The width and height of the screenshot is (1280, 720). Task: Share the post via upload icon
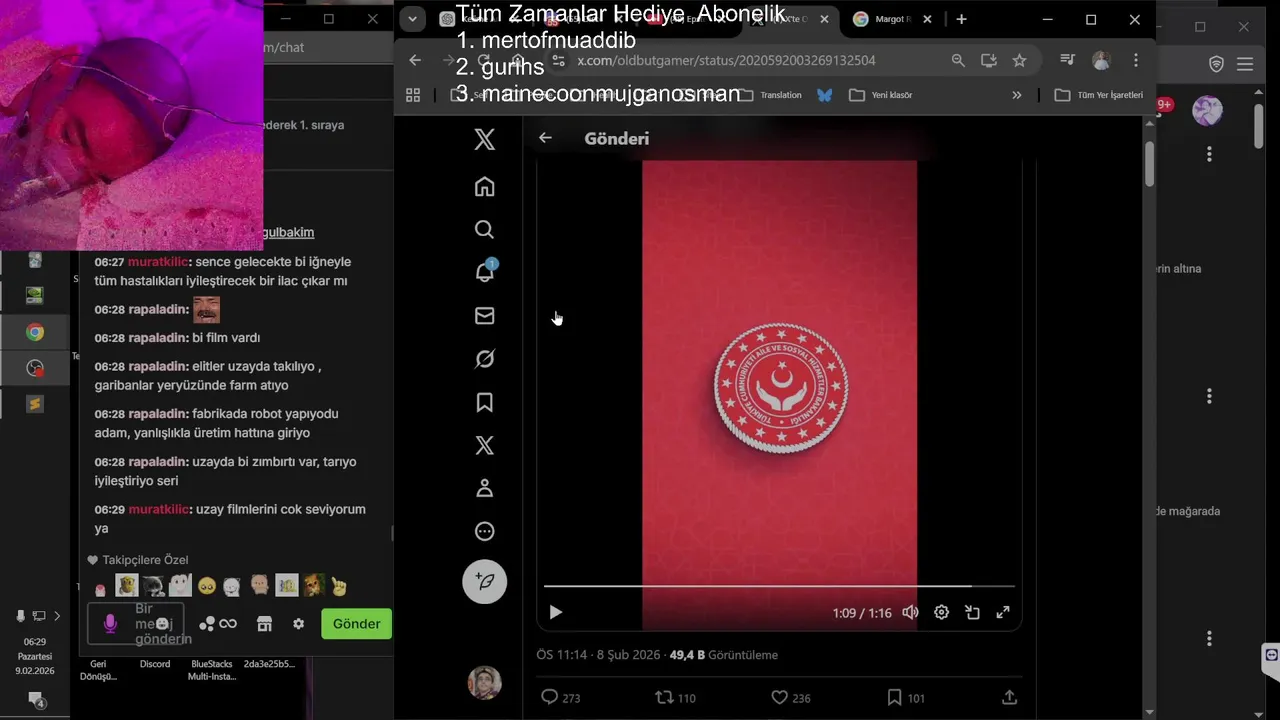coord(1009,697)
